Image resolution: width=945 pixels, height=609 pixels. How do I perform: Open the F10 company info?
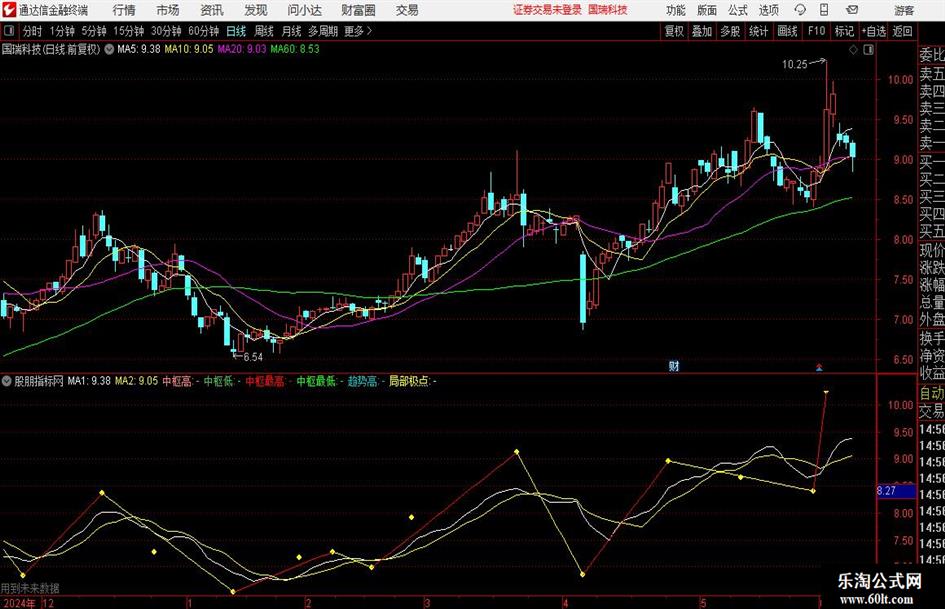click(x=816, y=31)
